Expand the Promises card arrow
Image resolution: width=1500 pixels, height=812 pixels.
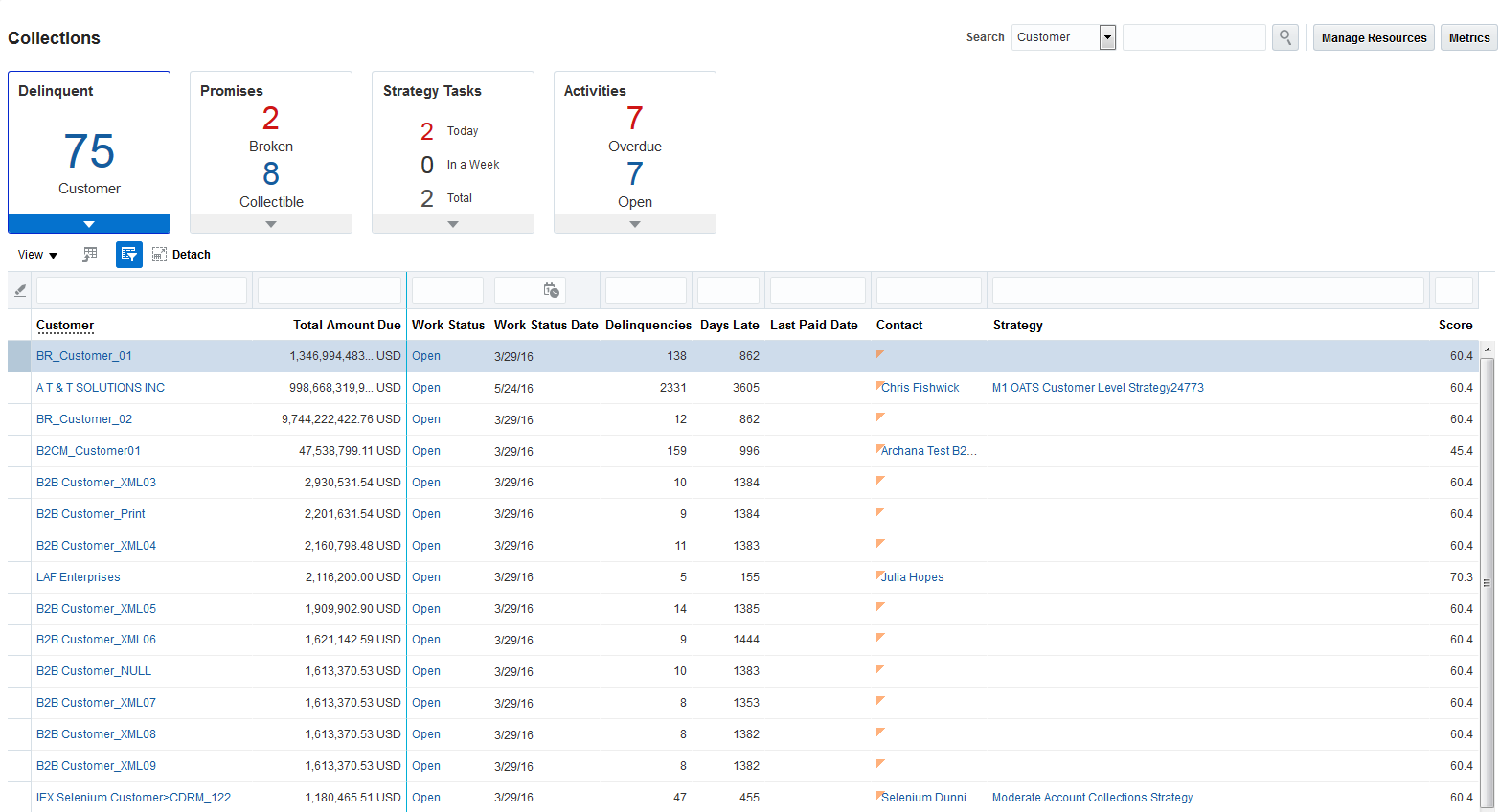point(271,224)
